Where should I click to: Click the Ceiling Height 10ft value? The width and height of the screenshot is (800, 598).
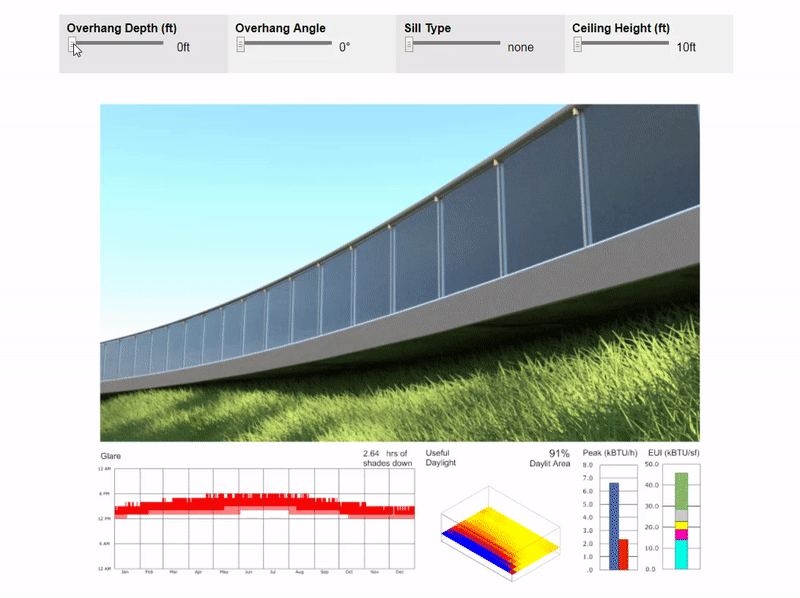(686, 47)
